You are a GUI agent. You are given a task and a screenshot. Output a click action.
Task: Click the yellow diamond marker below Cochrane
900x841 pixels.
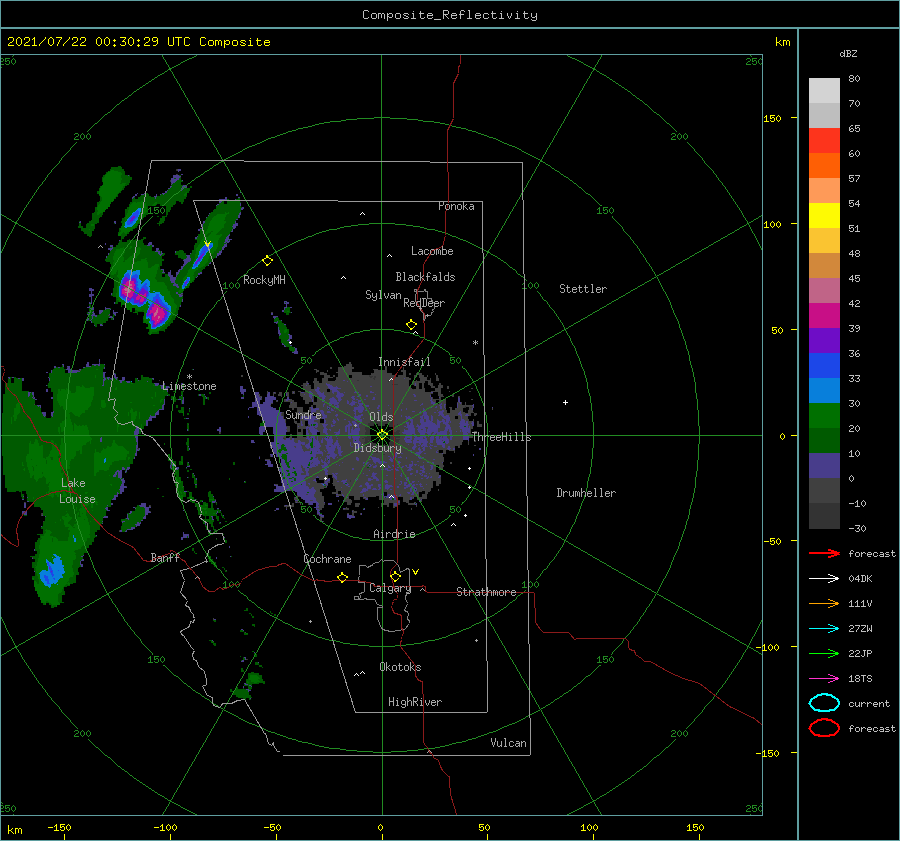tap(342, 577)
